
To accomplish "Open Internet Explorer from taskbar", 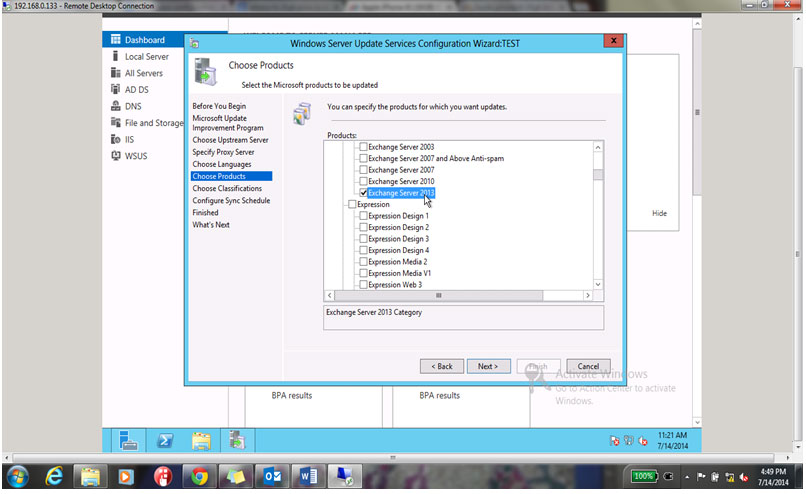I will [x=53, y=477].
